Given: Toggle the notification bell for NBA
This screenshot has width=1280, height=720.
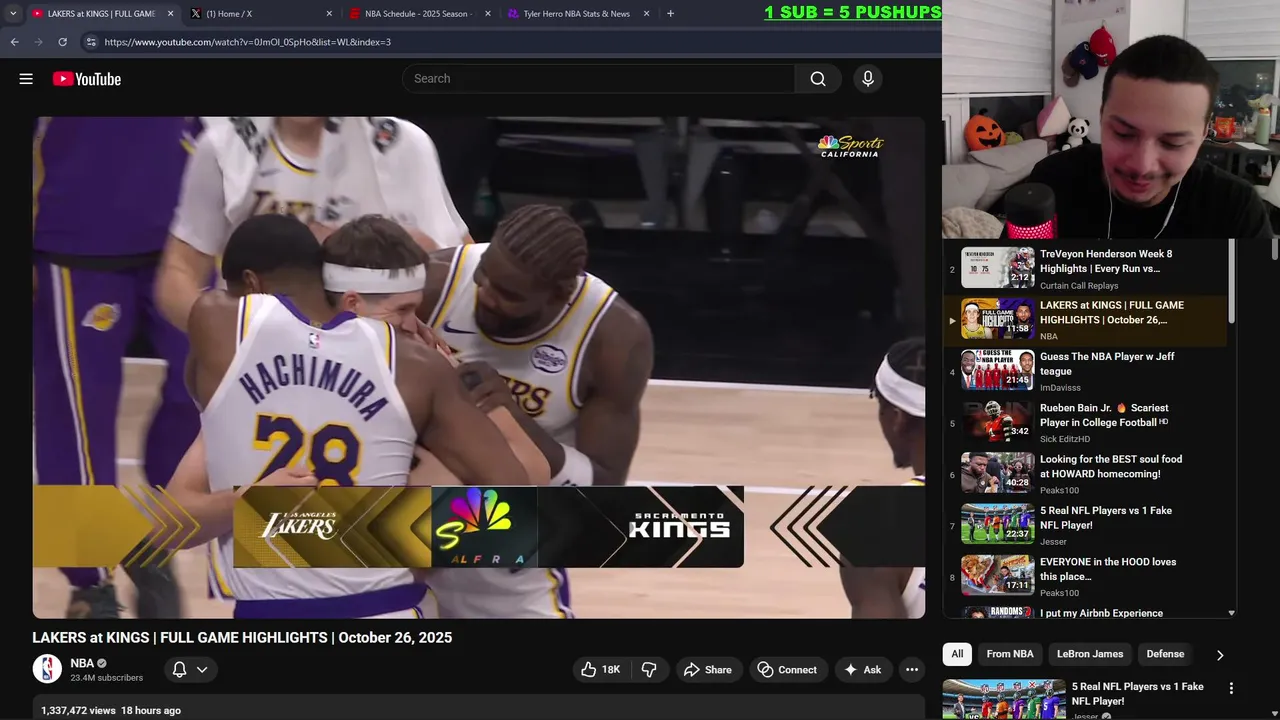Looking at the screenshot, I should coord(180,670).
